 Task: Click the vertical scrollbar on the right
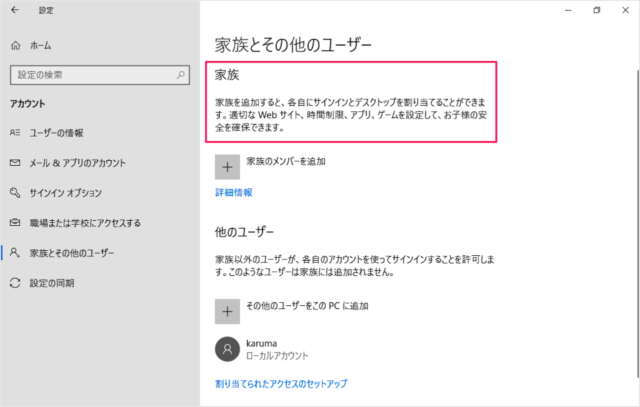point(634,200)
